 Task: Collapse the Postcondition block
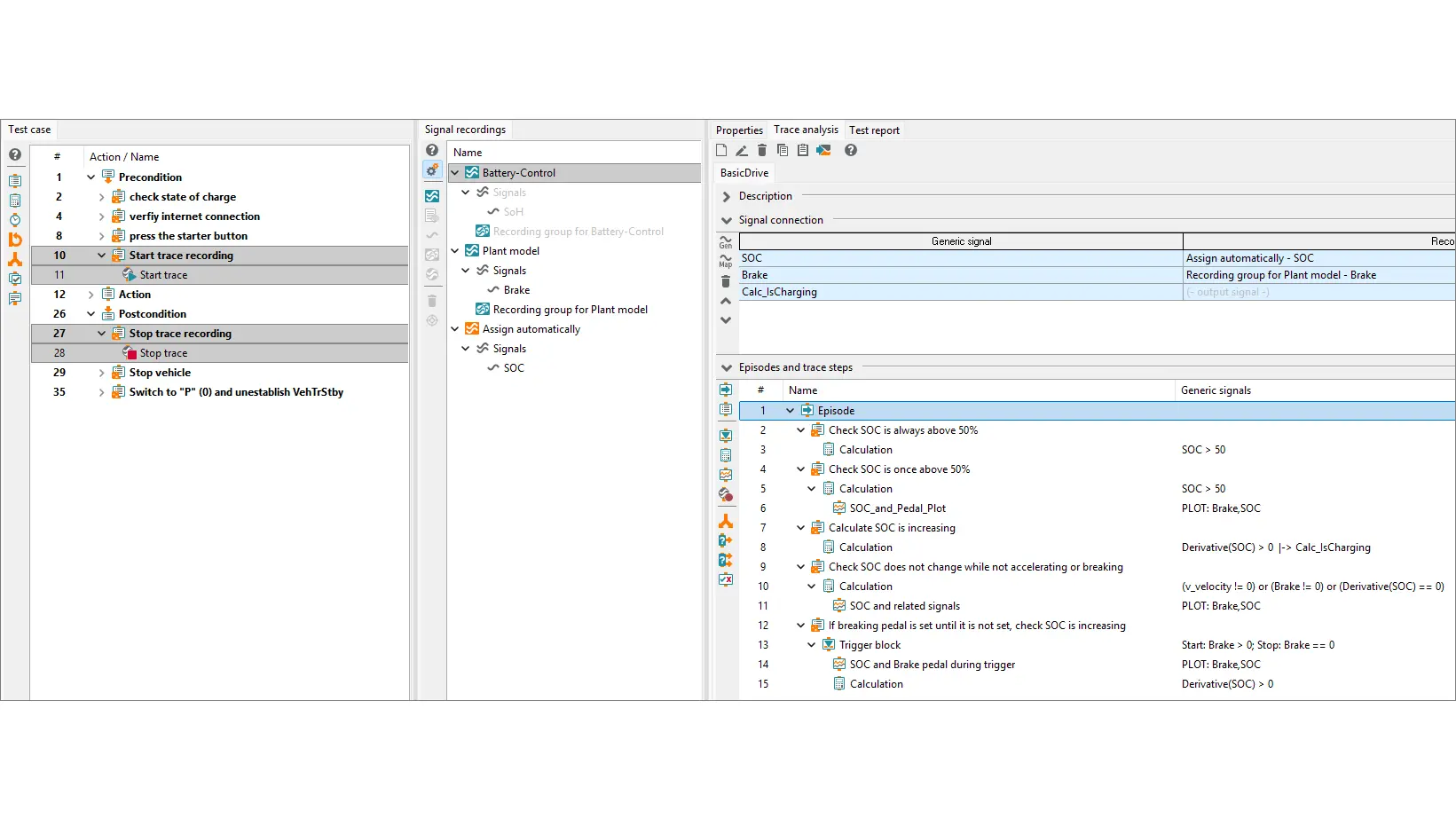pyautogui.click(x=91, y=314)
